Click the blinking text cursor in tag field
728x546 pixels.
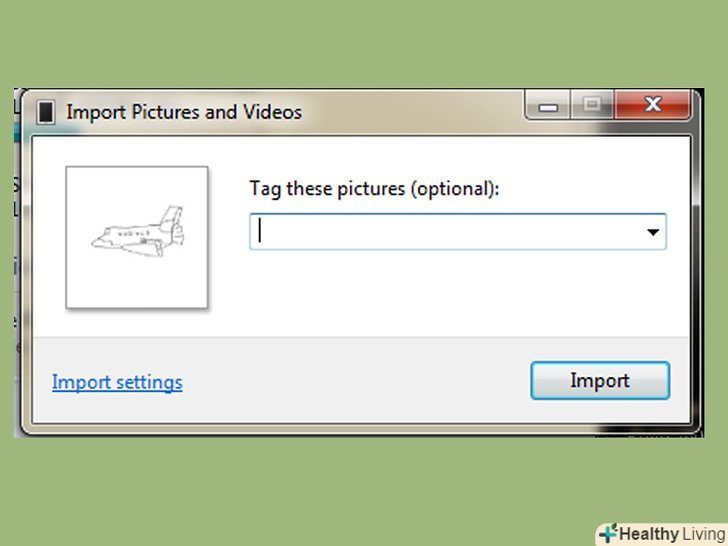[260, 231]
